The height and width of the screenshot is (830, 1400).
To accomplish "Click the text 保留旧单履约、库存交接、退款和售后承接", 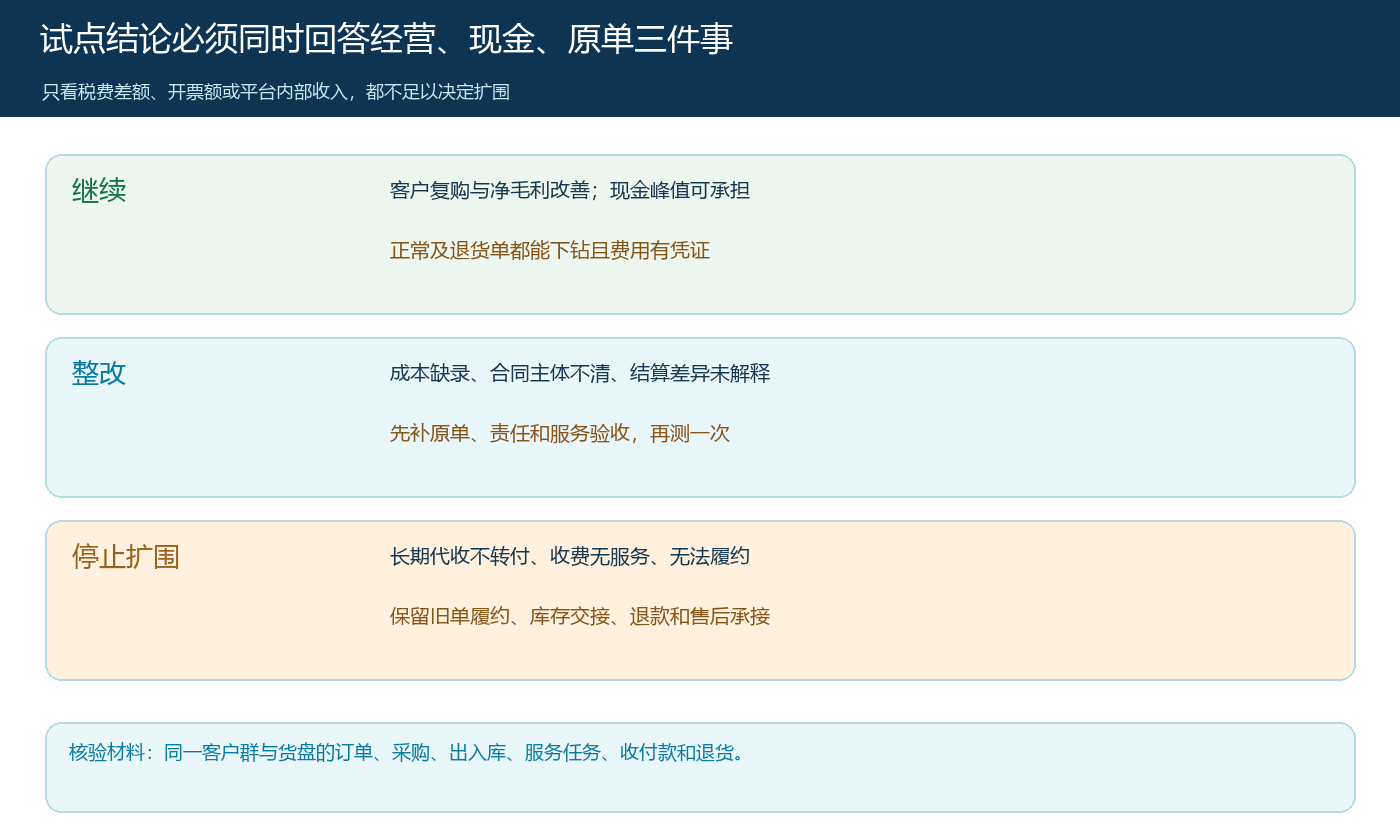I will click(580, 616).
